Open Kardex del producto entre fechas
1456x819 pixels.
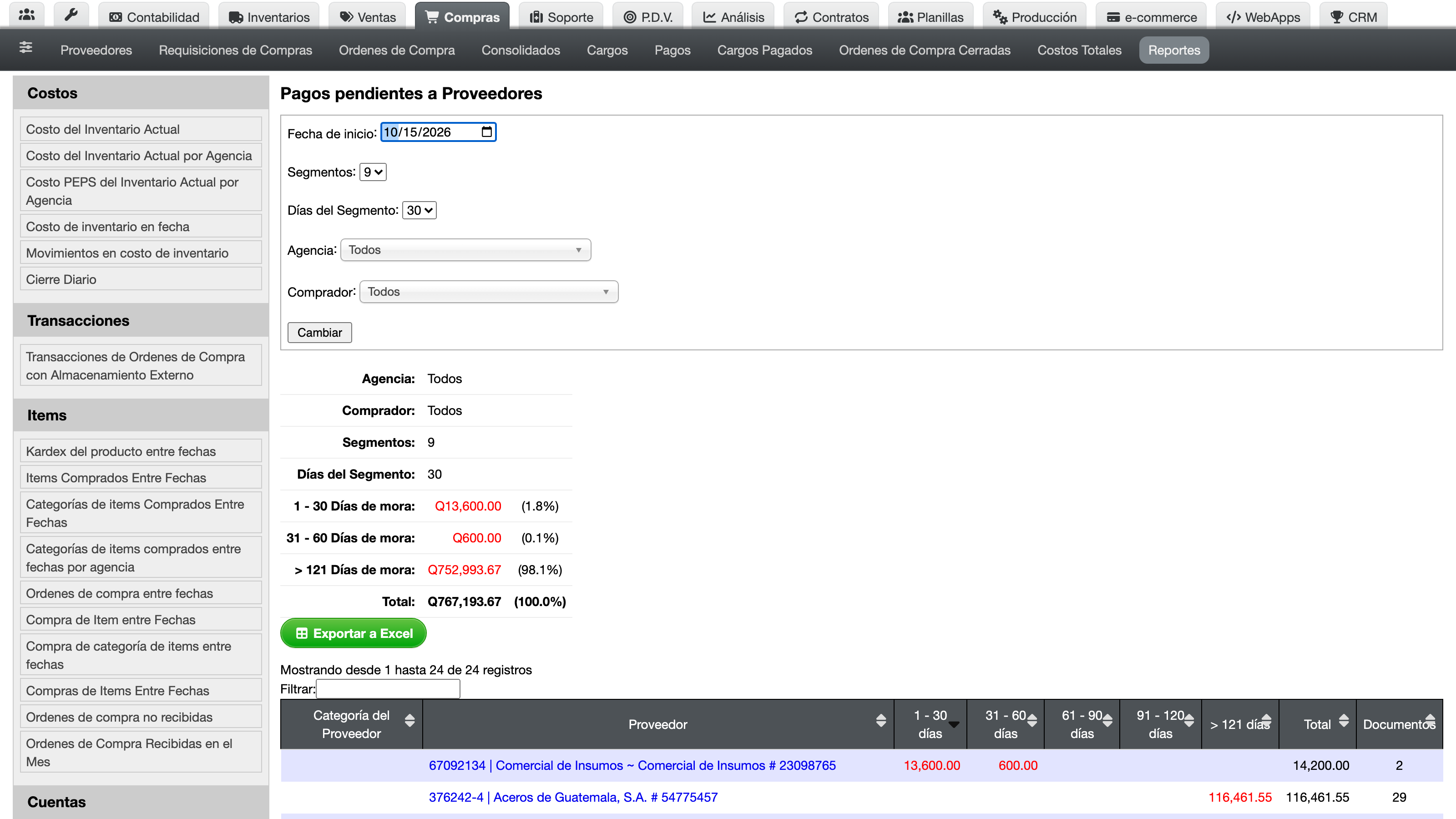coord(141,451)
